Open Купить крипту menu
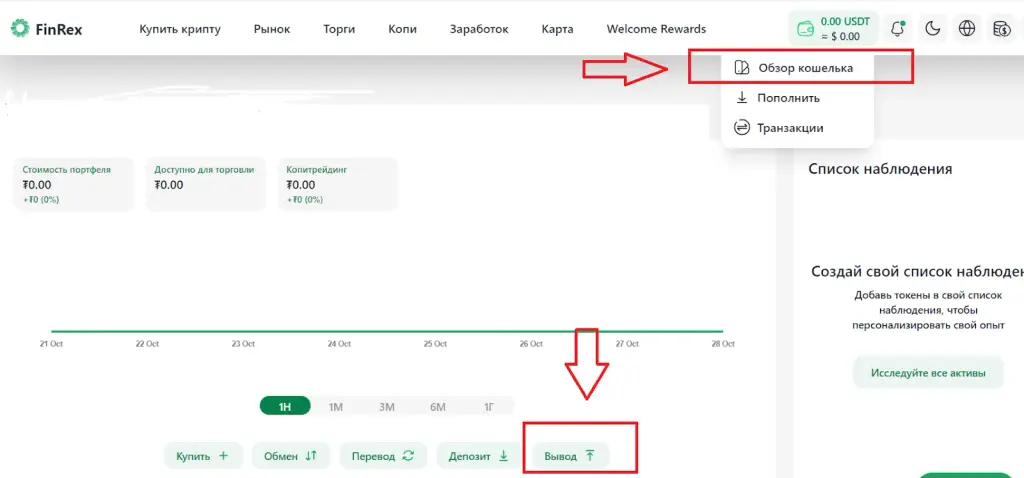 click(x=180, y=29)
